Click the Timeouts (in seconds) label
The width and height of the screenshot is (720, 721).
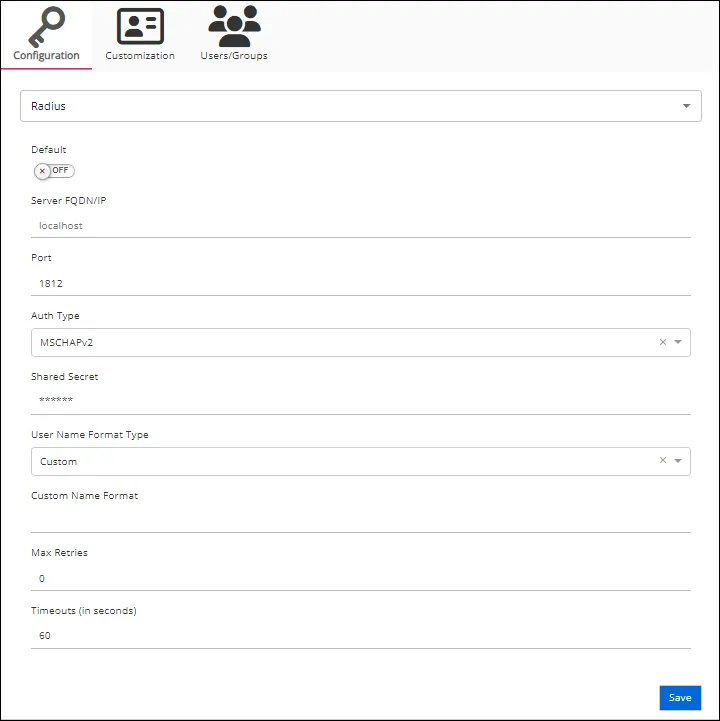[x=84, y=611]
